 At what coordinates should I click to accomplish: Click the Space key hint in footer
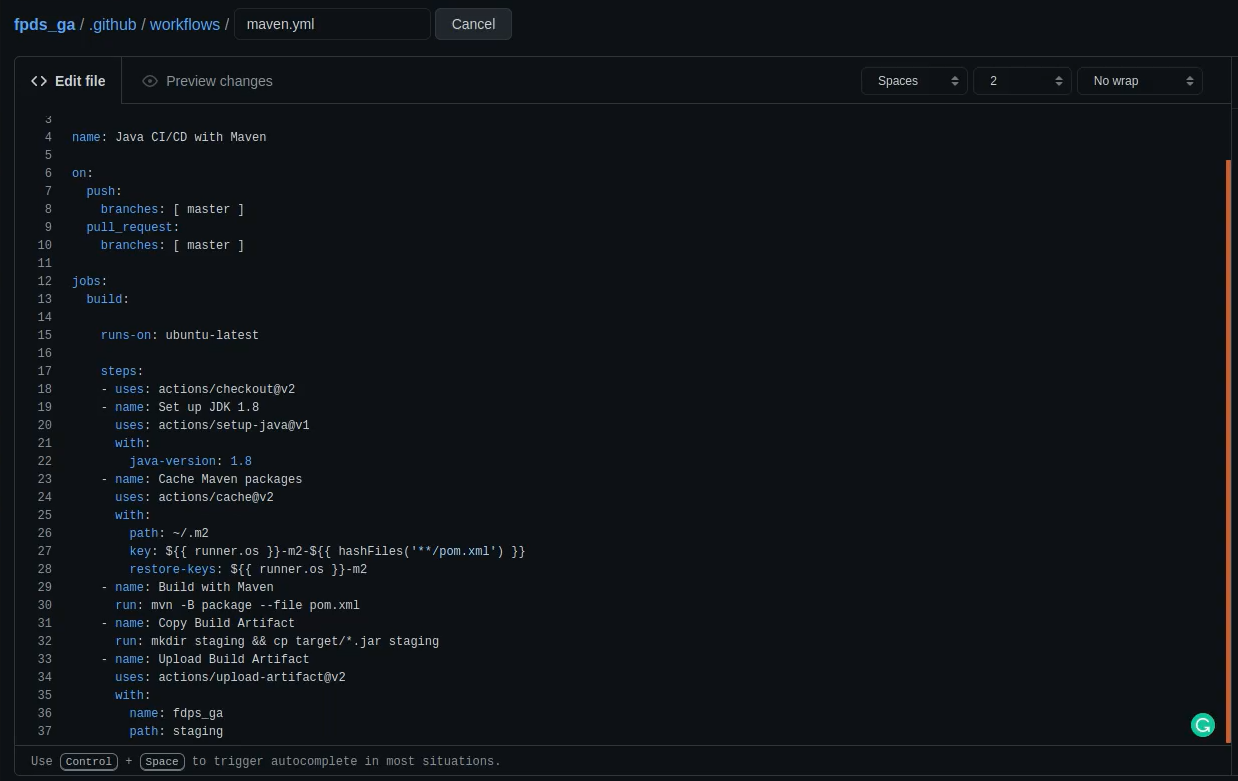pos(162,761)
